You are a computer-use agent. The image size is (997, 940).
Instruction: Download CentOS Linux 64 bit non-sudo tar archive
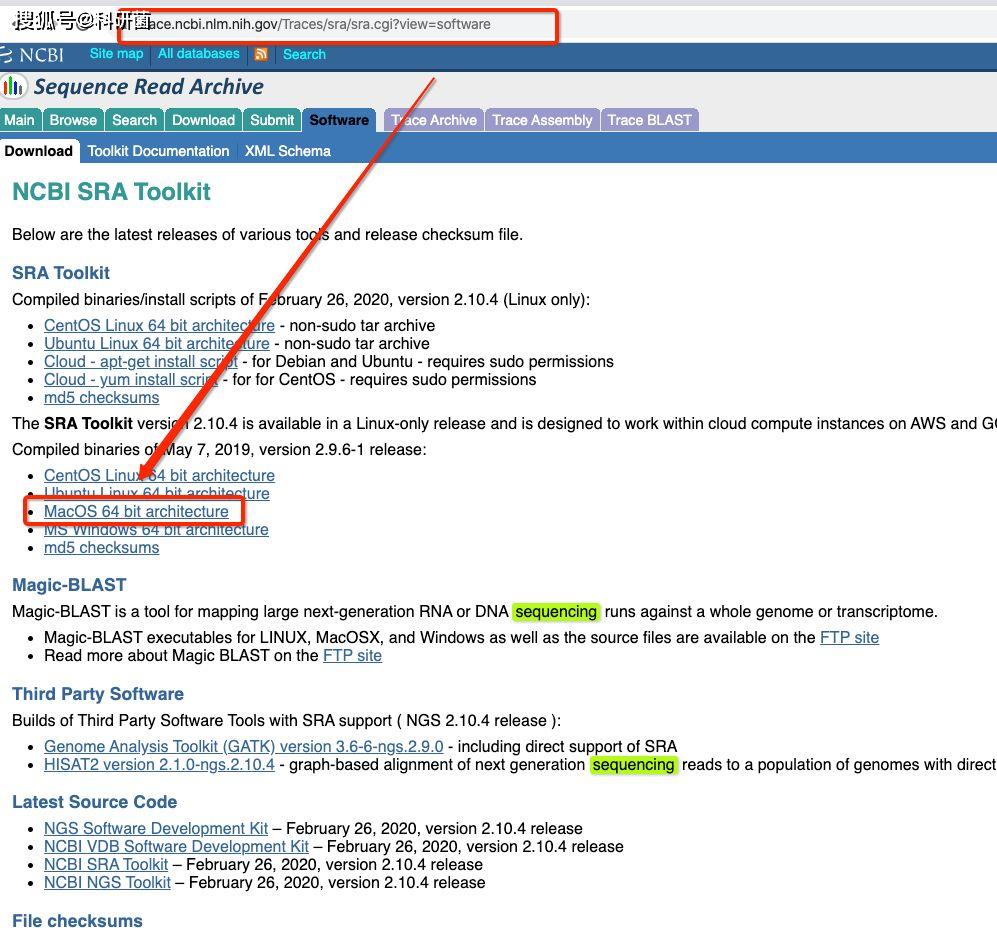pyautogui.click(x=159, y=326)
